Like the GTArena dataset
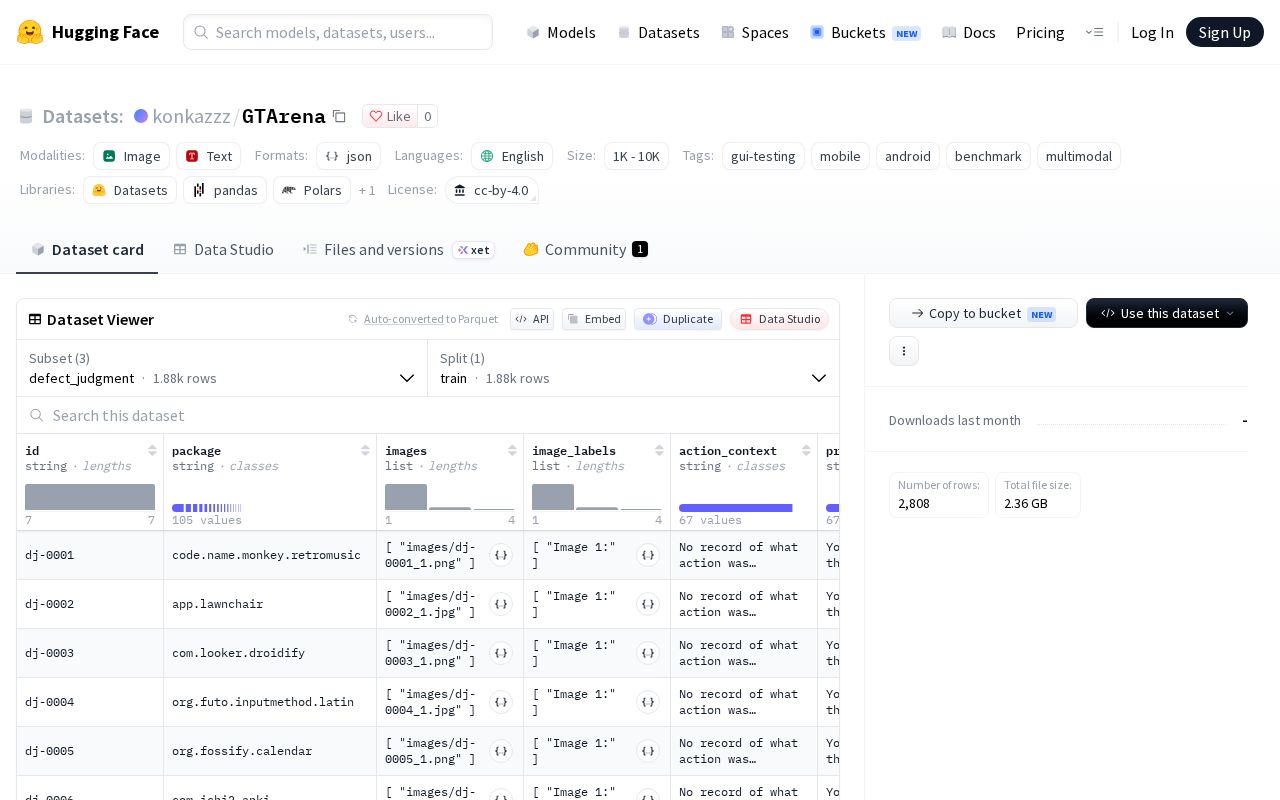 pyautogui.click(x=390, y=116)
